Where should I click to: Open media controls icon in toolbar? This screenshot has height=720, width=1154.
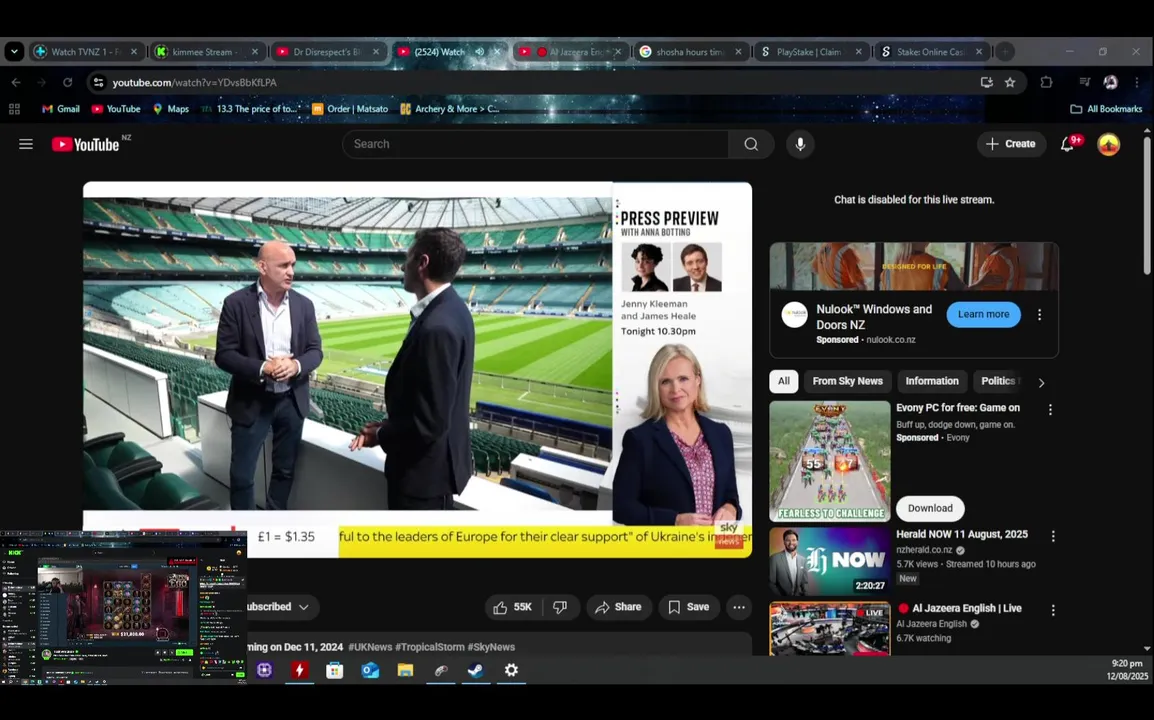pyautogui.click(x=1084, y=82)
